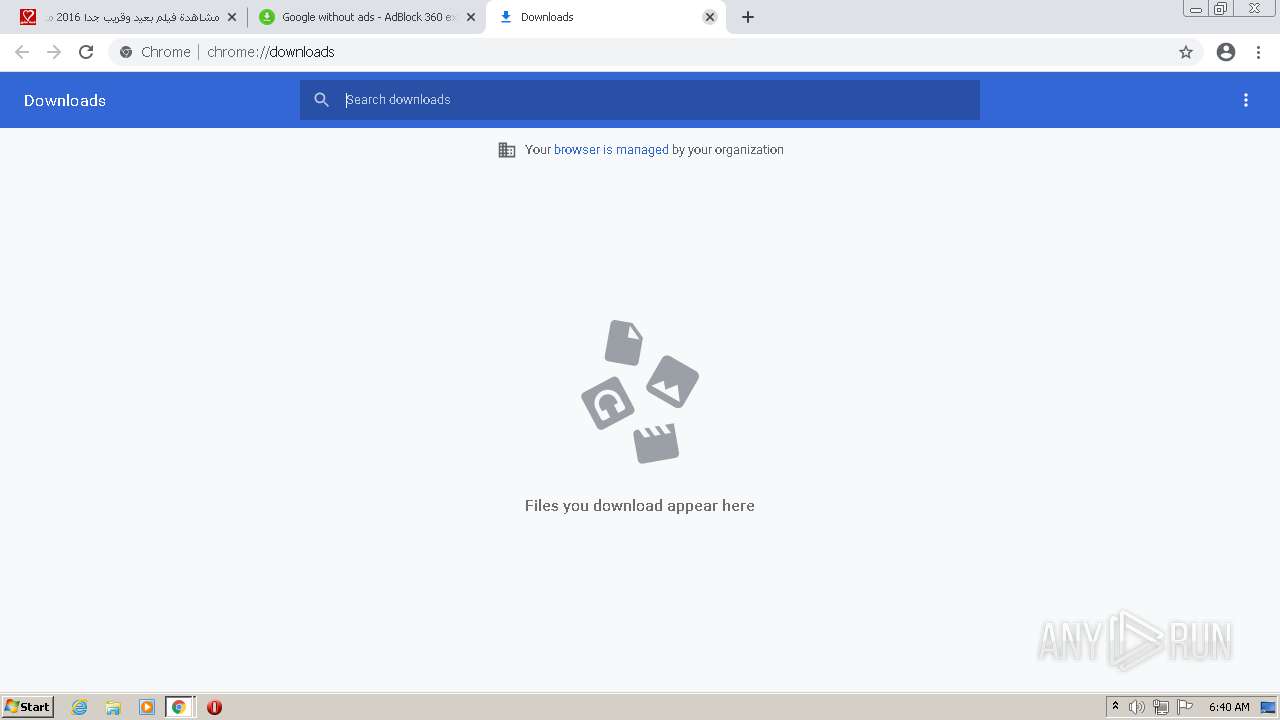Screen dimensions: 1280x720
Task: Bookmark this page with the star icon
Action: [1186, 52]
